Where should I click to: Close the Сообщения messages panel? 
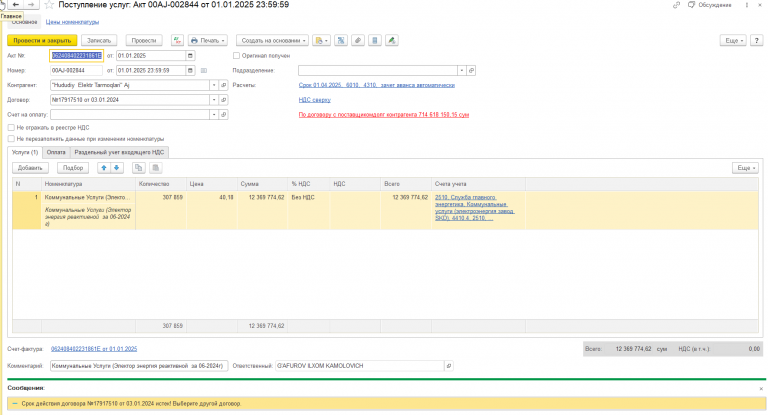click(x=761, y=389)
